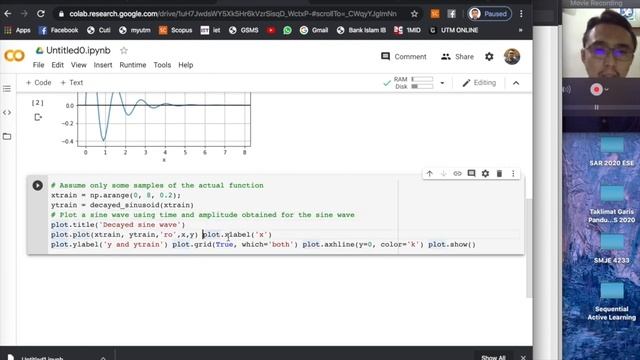Open SAR 2020 ESE desktop folder

[611, 152]
